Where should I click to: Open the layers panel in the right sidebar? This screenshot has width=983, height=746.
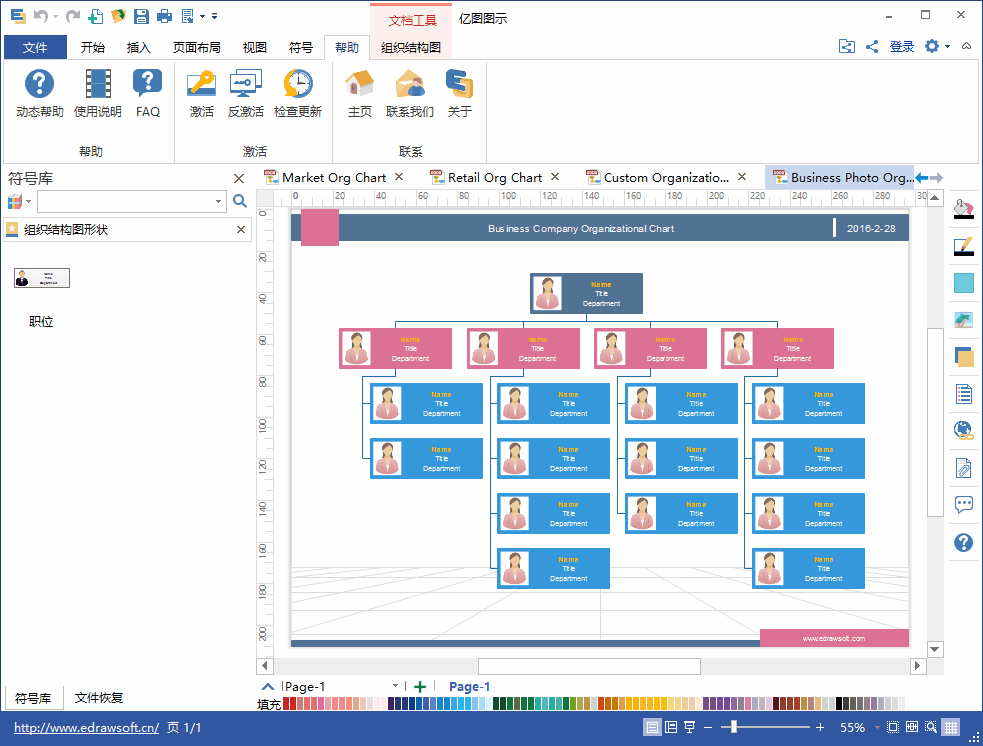point(964,357)
